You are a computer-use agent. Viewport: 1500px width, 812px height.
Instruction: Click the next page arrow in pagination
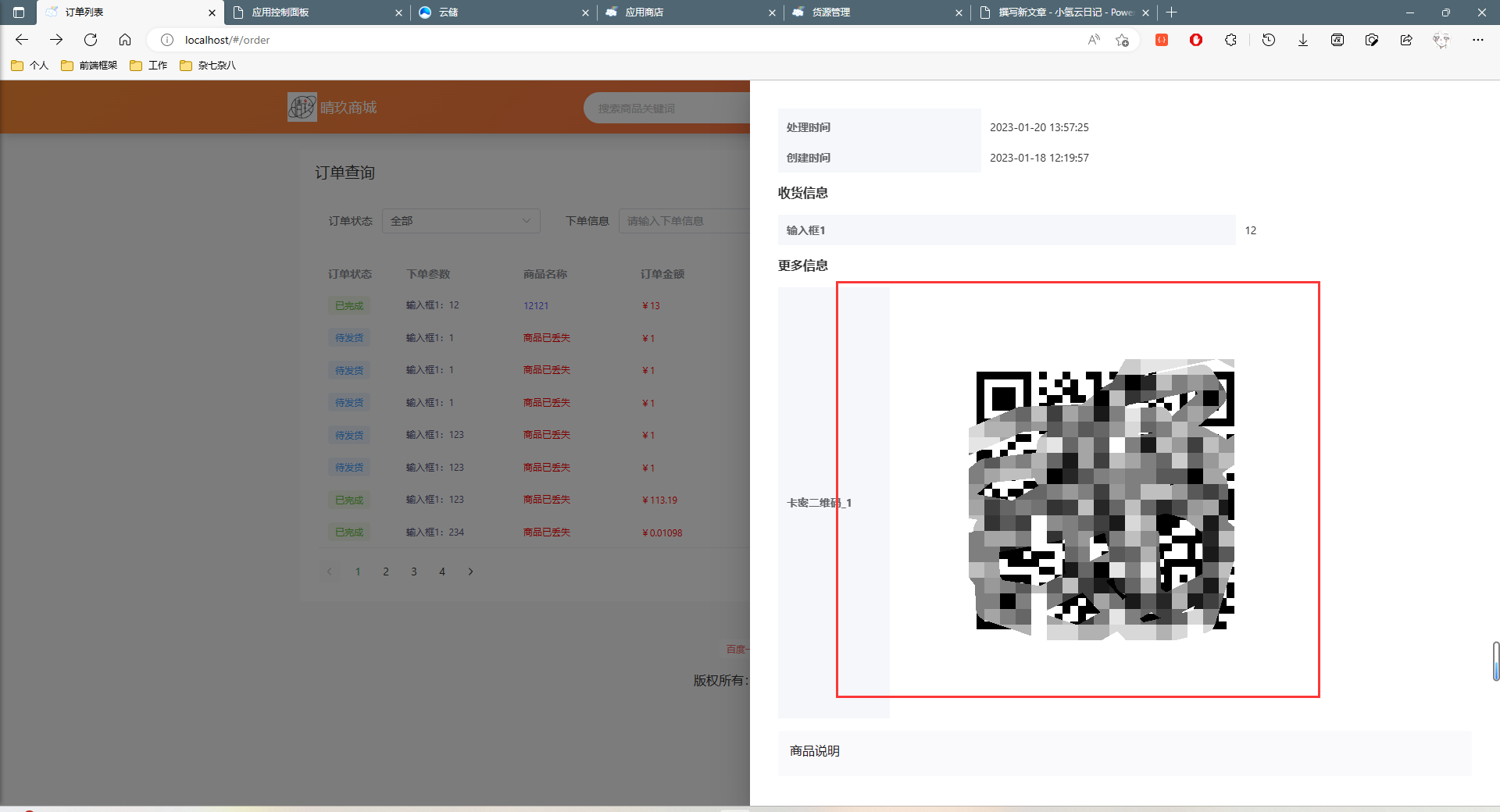470,572
